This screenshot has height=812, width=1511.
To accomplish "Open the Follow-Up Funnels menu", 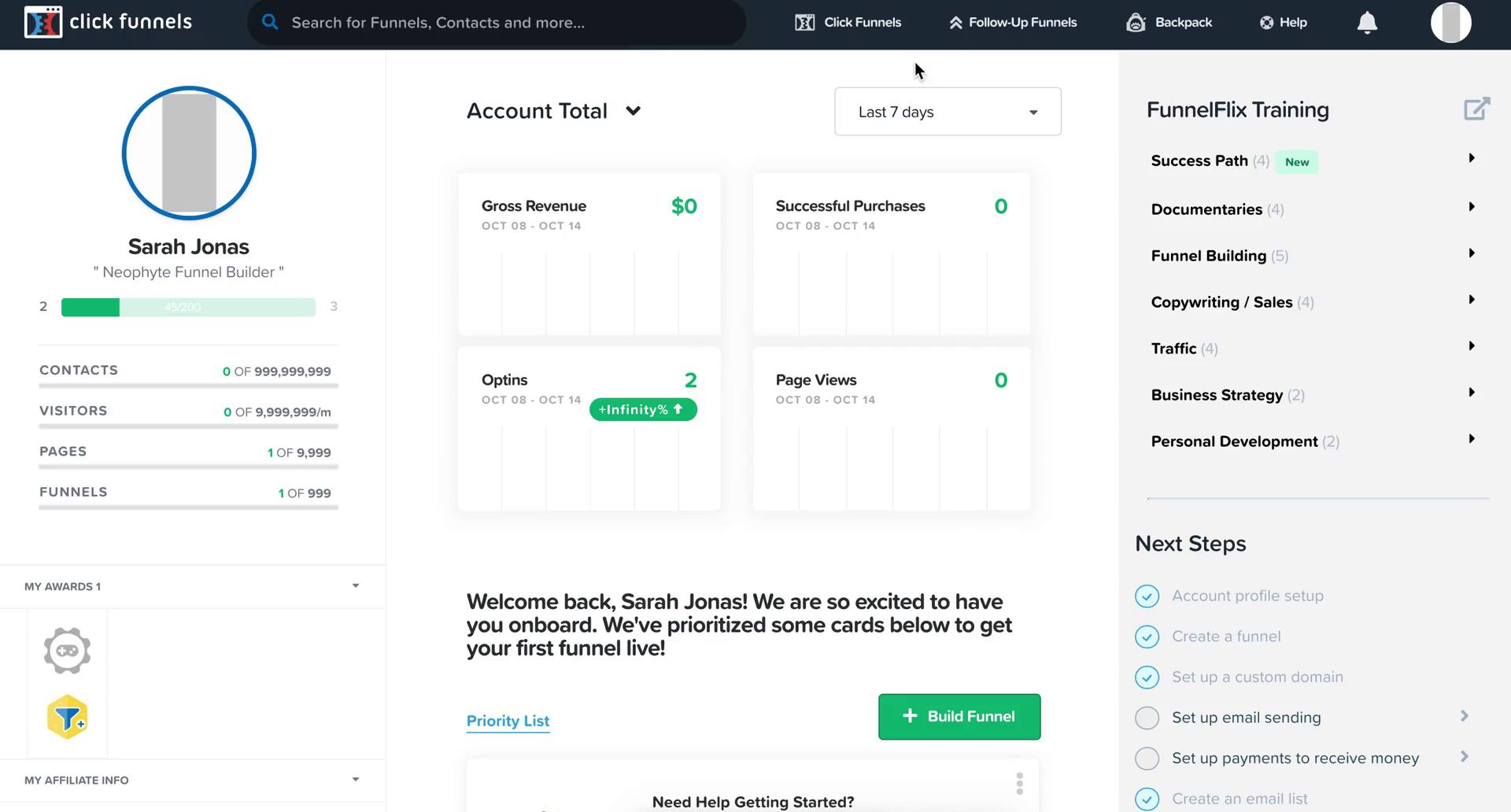I will [1013, 22].
